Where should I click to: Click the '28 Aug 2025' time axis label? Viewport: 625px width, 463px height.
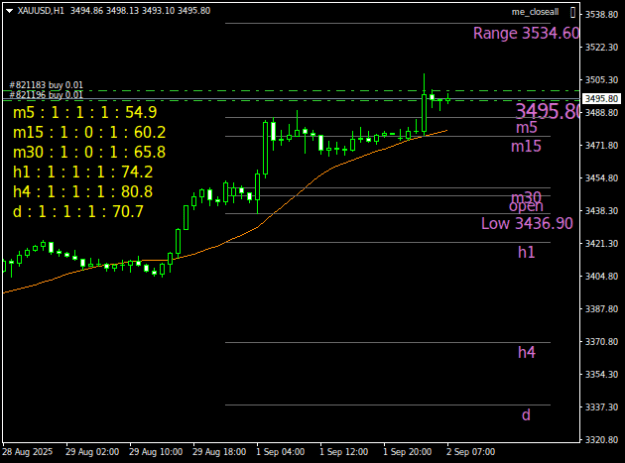28,452
